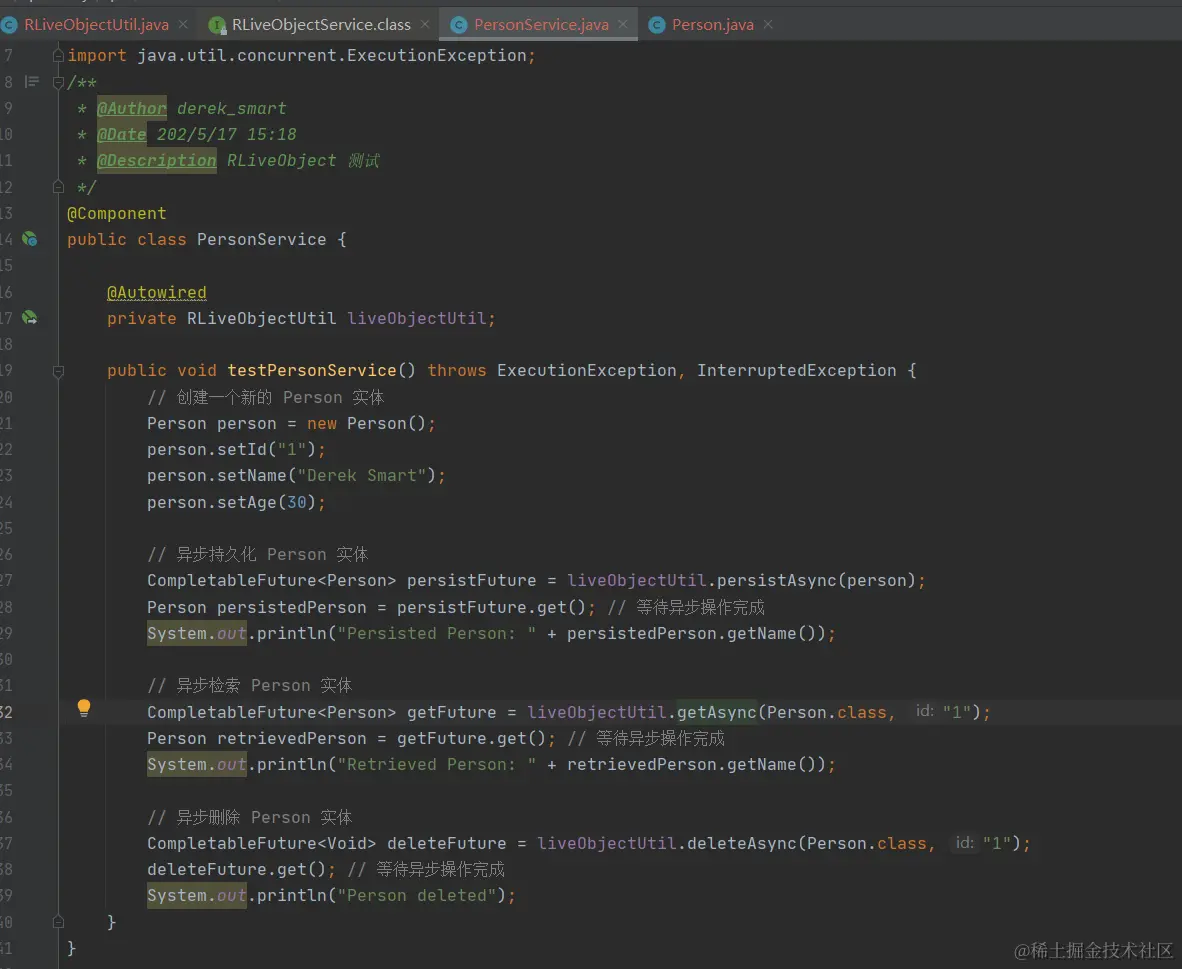Click the ExecutionException in throws clause
This screenshot has width=1182, height=969.
tap(586, 371)
